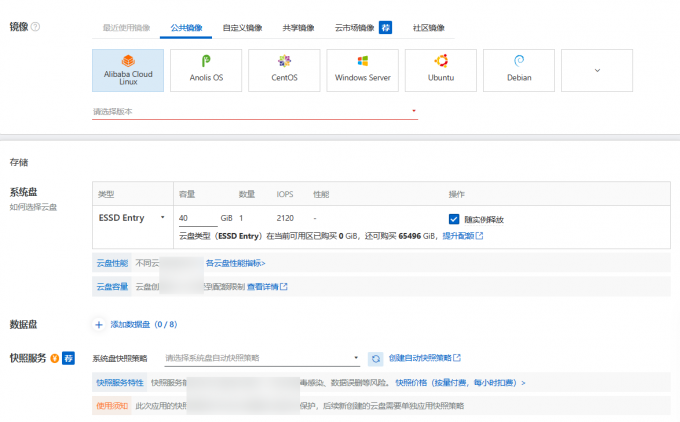Click the 荐 badge beside 快照服务
680x422 pixels.
click(68, 358)
